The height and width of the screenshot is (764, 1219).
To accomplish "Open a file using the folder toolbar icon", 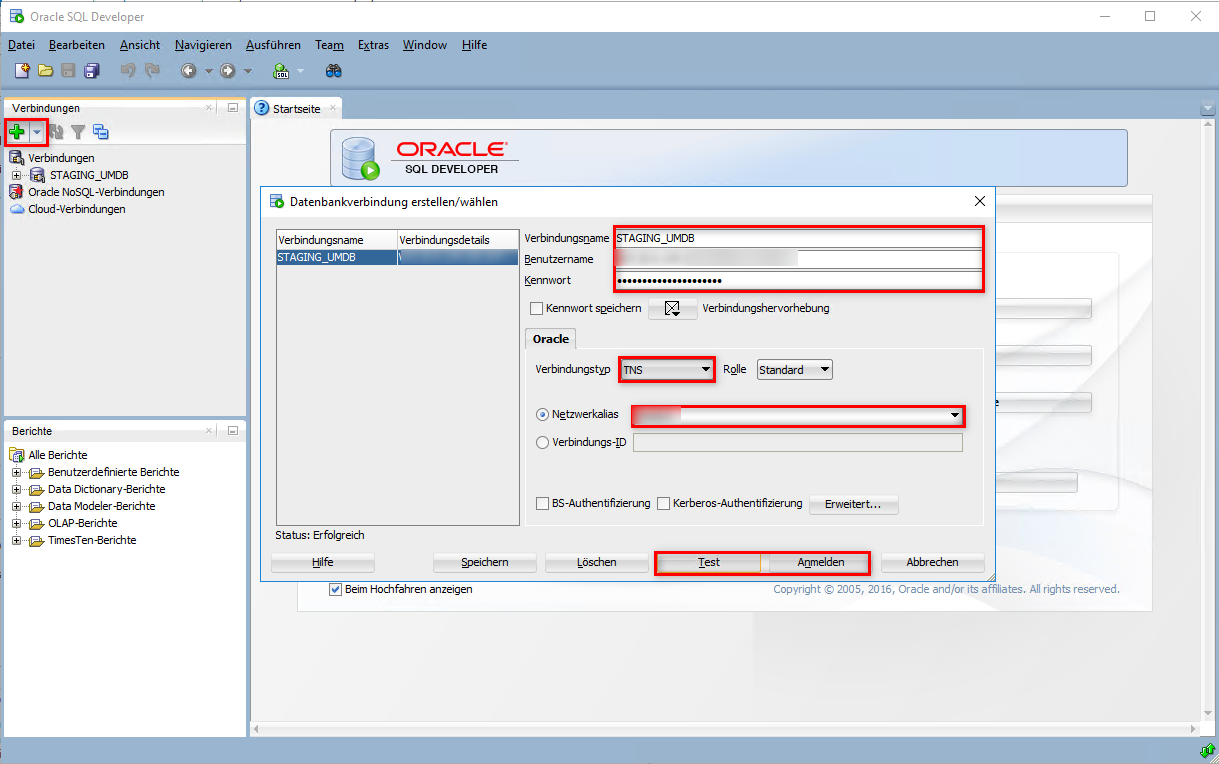I will tap(44, 70).
